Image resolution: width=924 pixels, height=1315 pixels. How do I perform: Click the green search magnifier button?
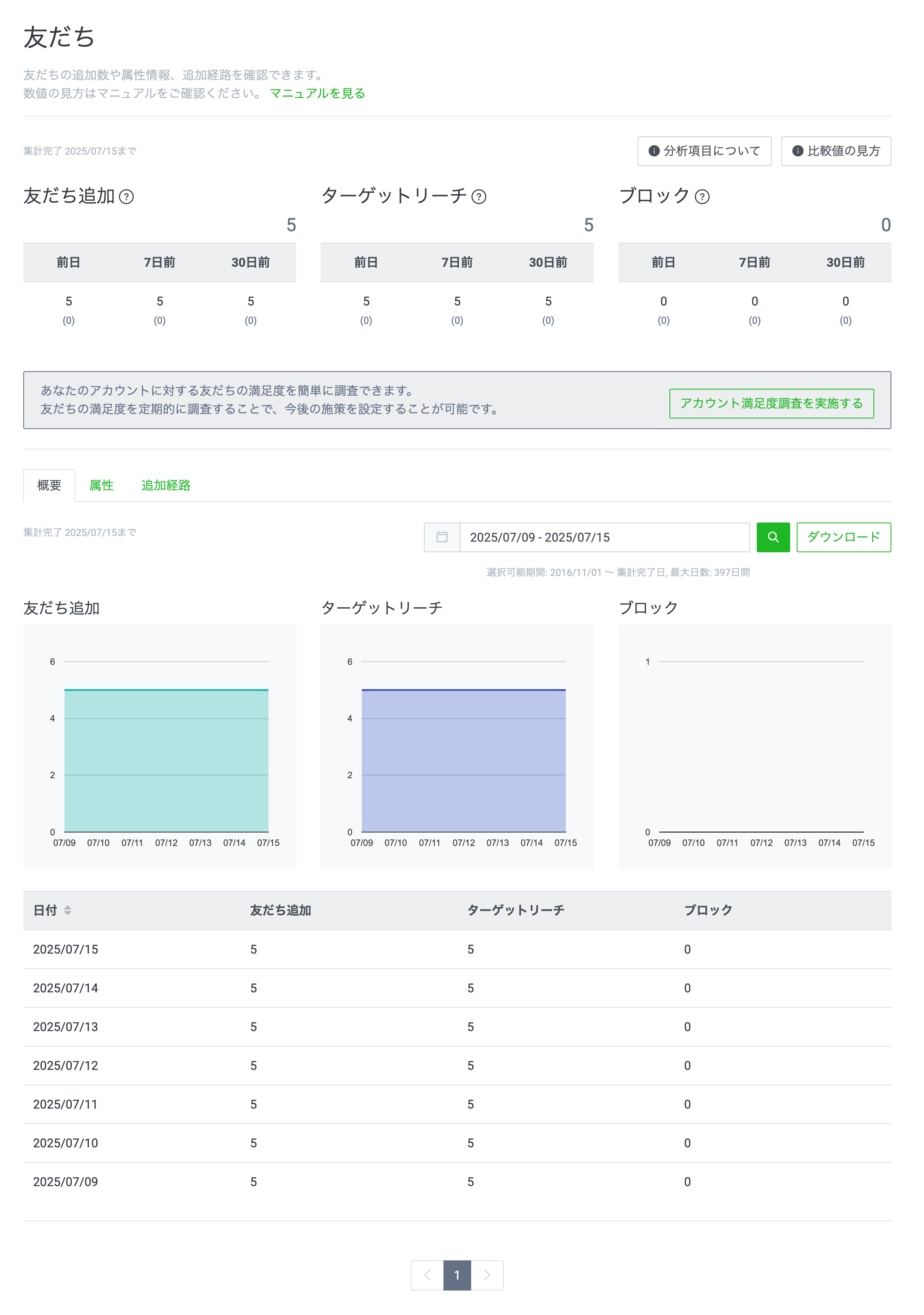point(773,537)
